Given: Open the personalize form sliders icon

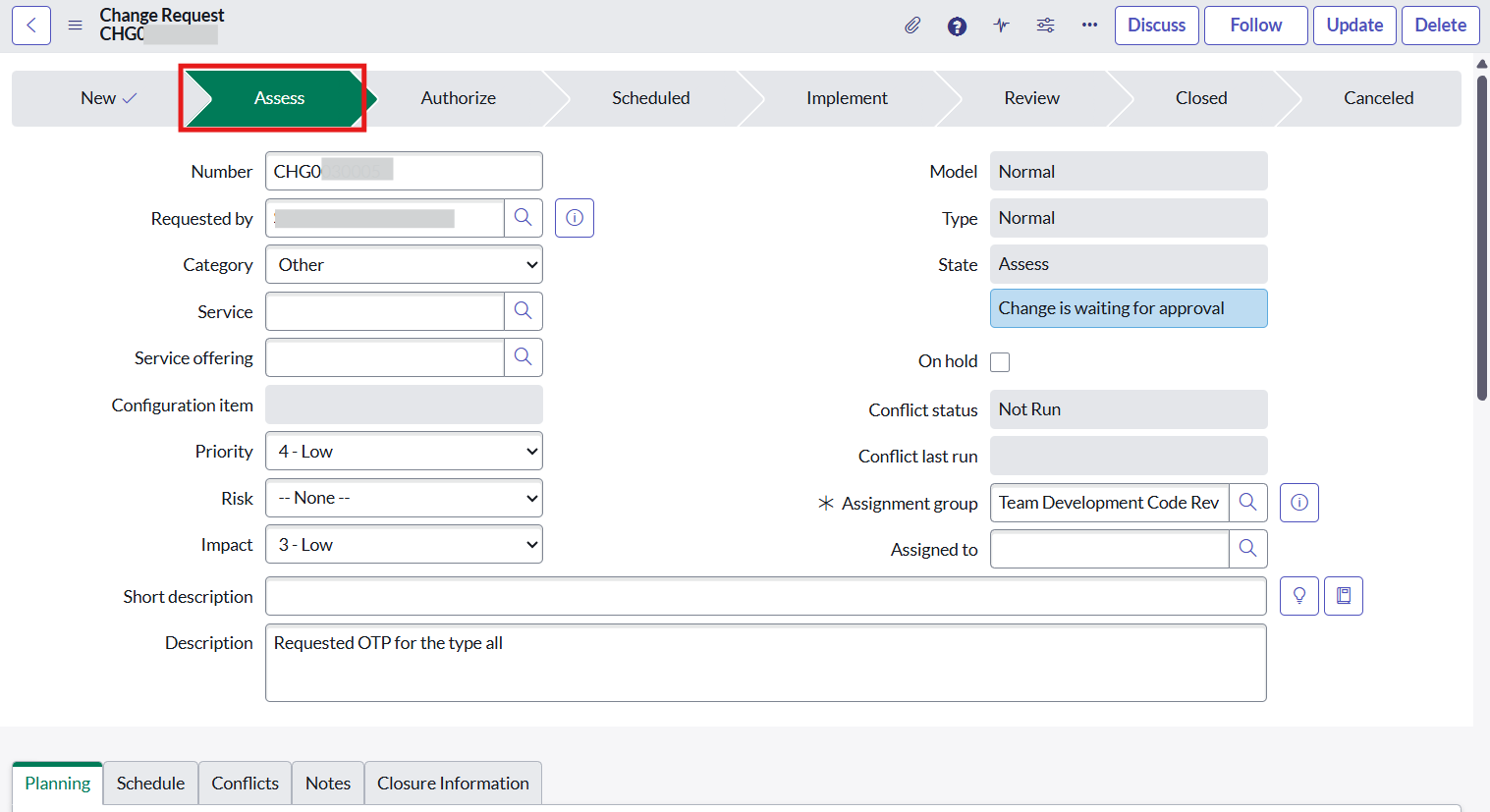Looking at the screenshot, I should 1045,26.
